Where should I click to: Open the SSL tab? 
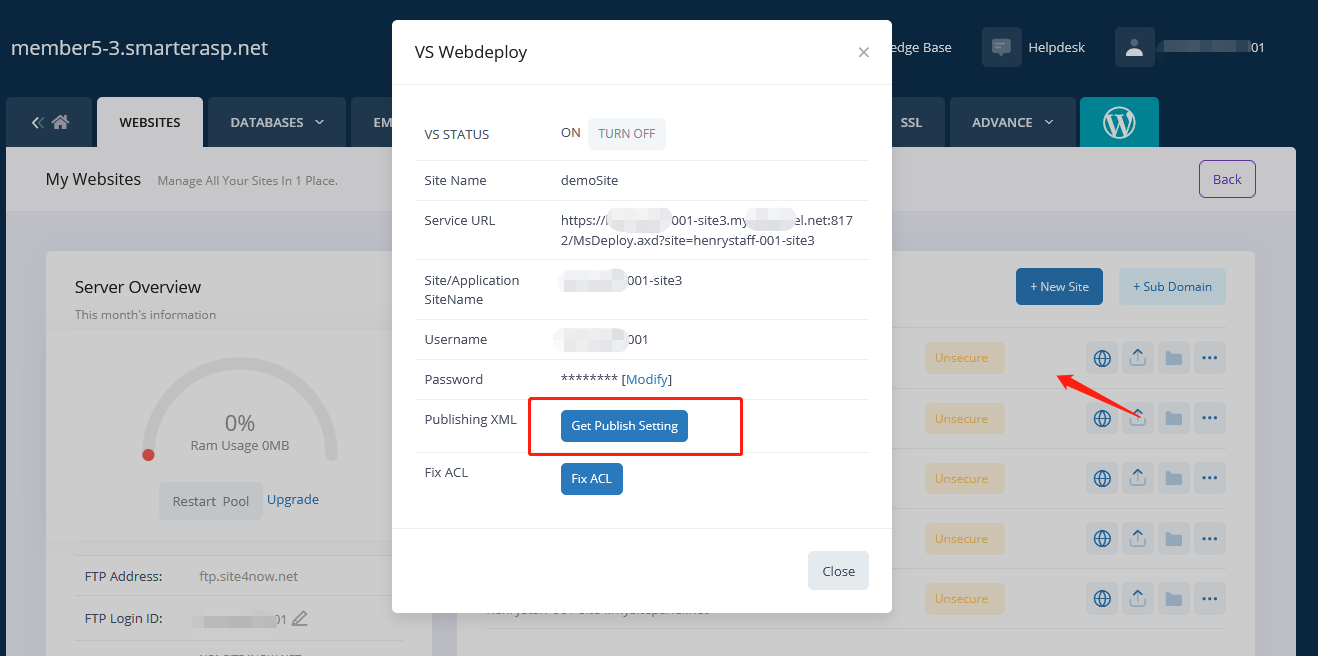[911, 122]
